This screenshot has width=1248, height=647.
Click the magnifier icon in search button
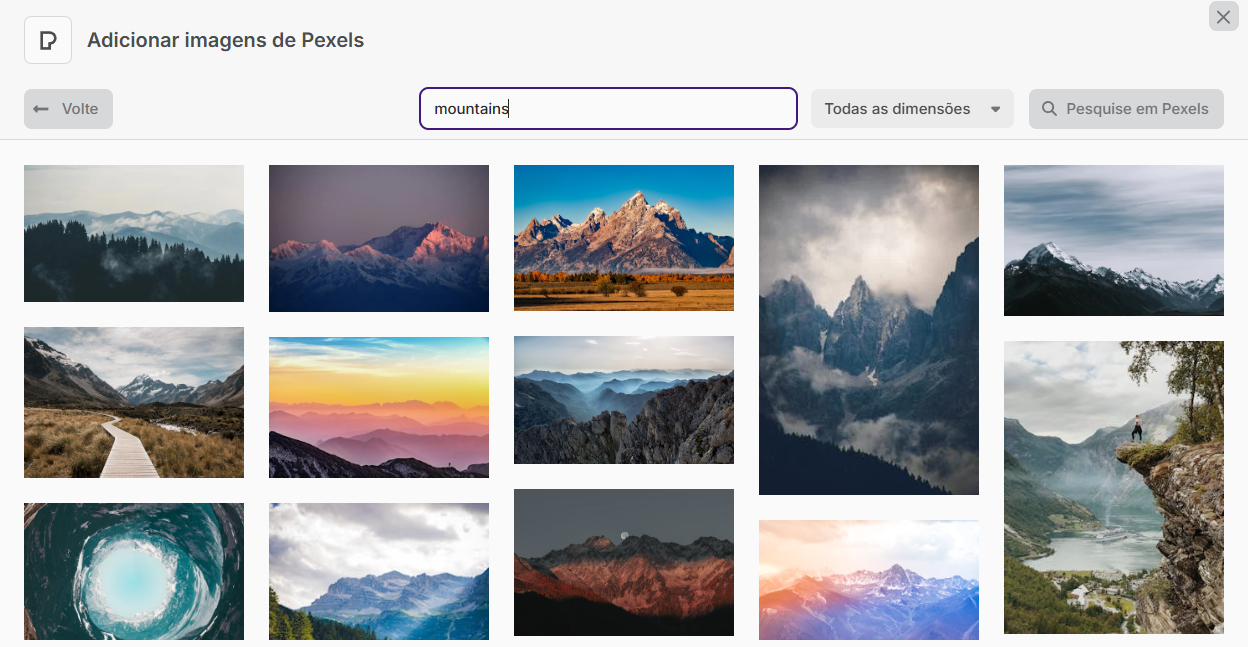tap(1049, 109)
